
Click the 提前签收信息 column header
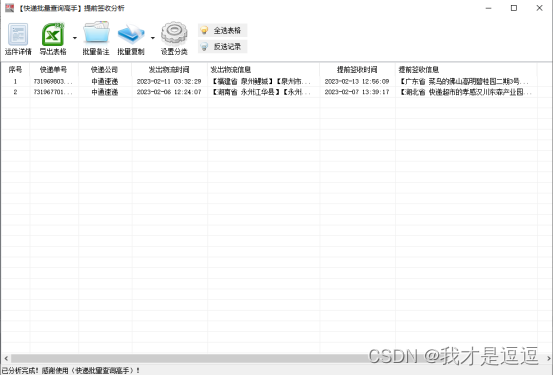pos(466,70)
